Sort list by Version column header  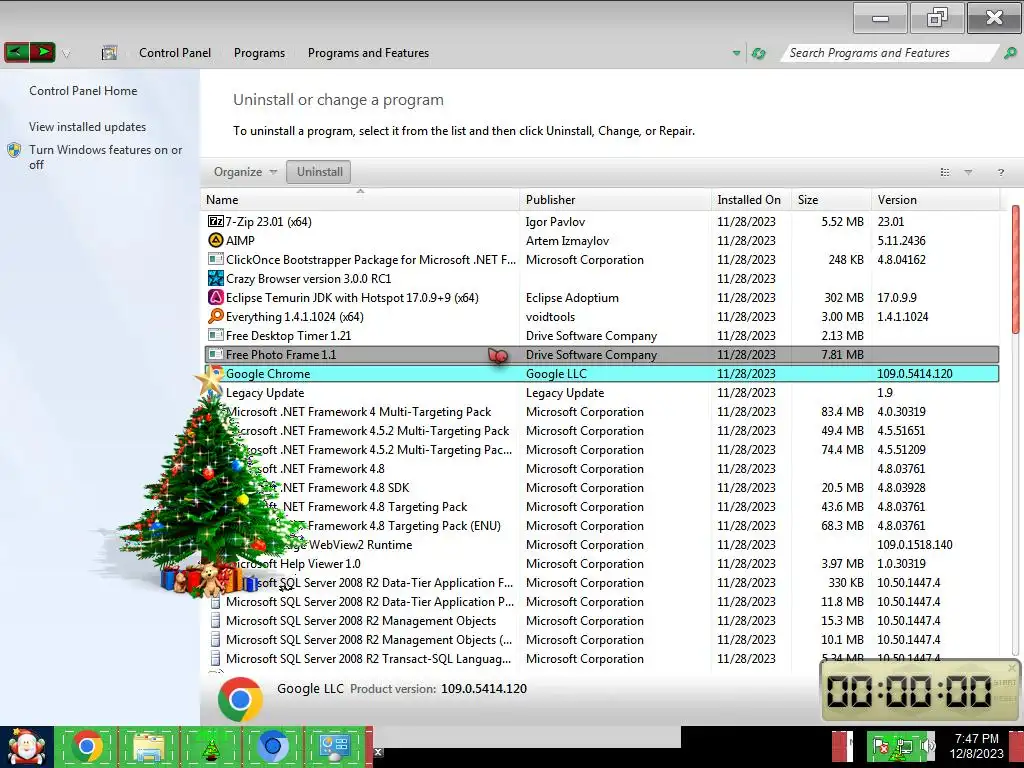(x=935, y=200)
